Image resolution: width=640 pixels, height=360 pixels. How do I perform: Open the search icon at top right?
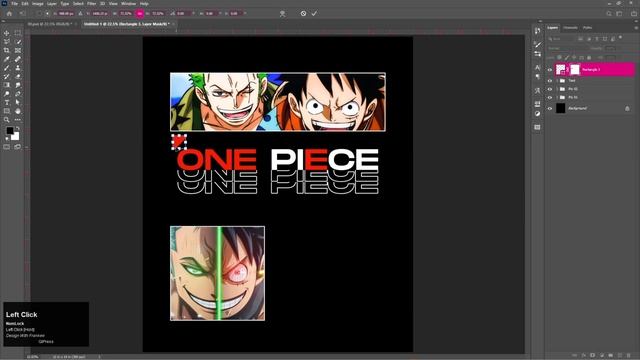(609, 13)
